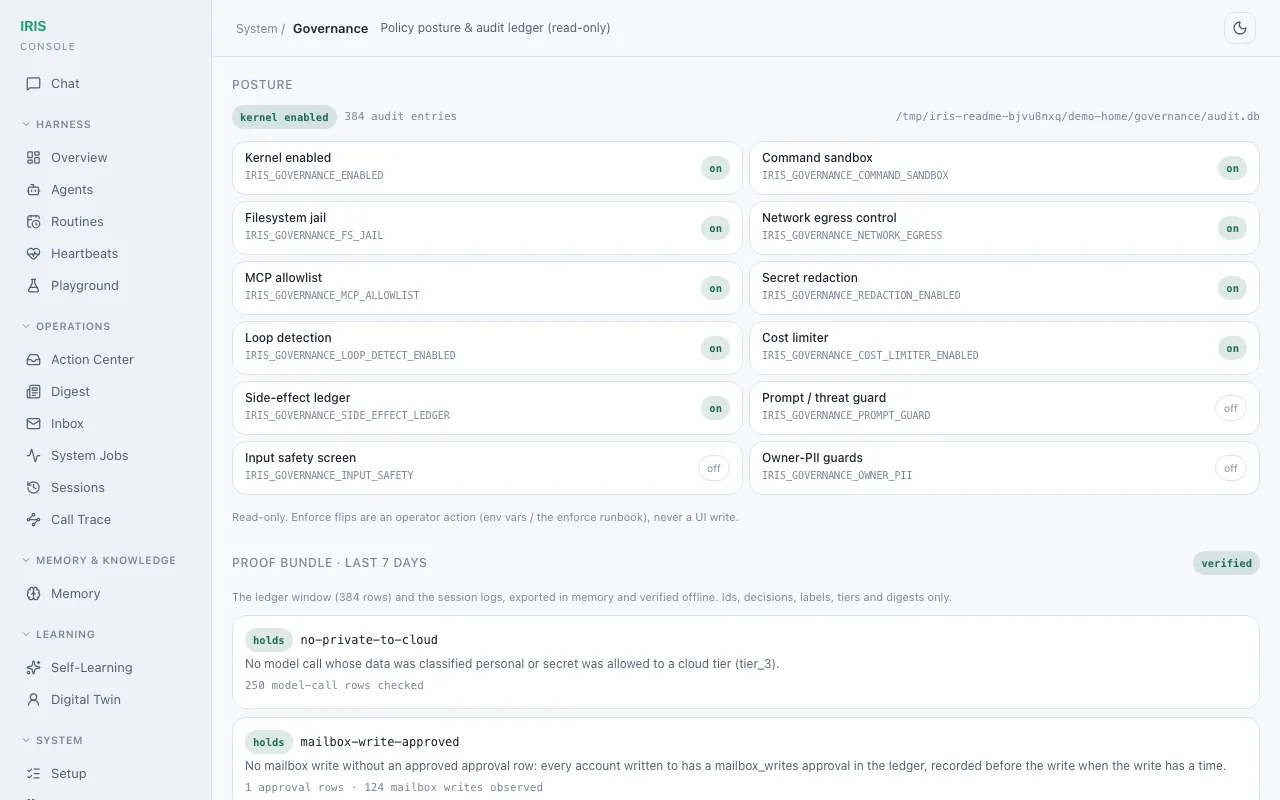Screen dimensions: 1280x800
Task: Click the Governance breadcrumb title
Action: pyautogui.click(x=330, y=29)
